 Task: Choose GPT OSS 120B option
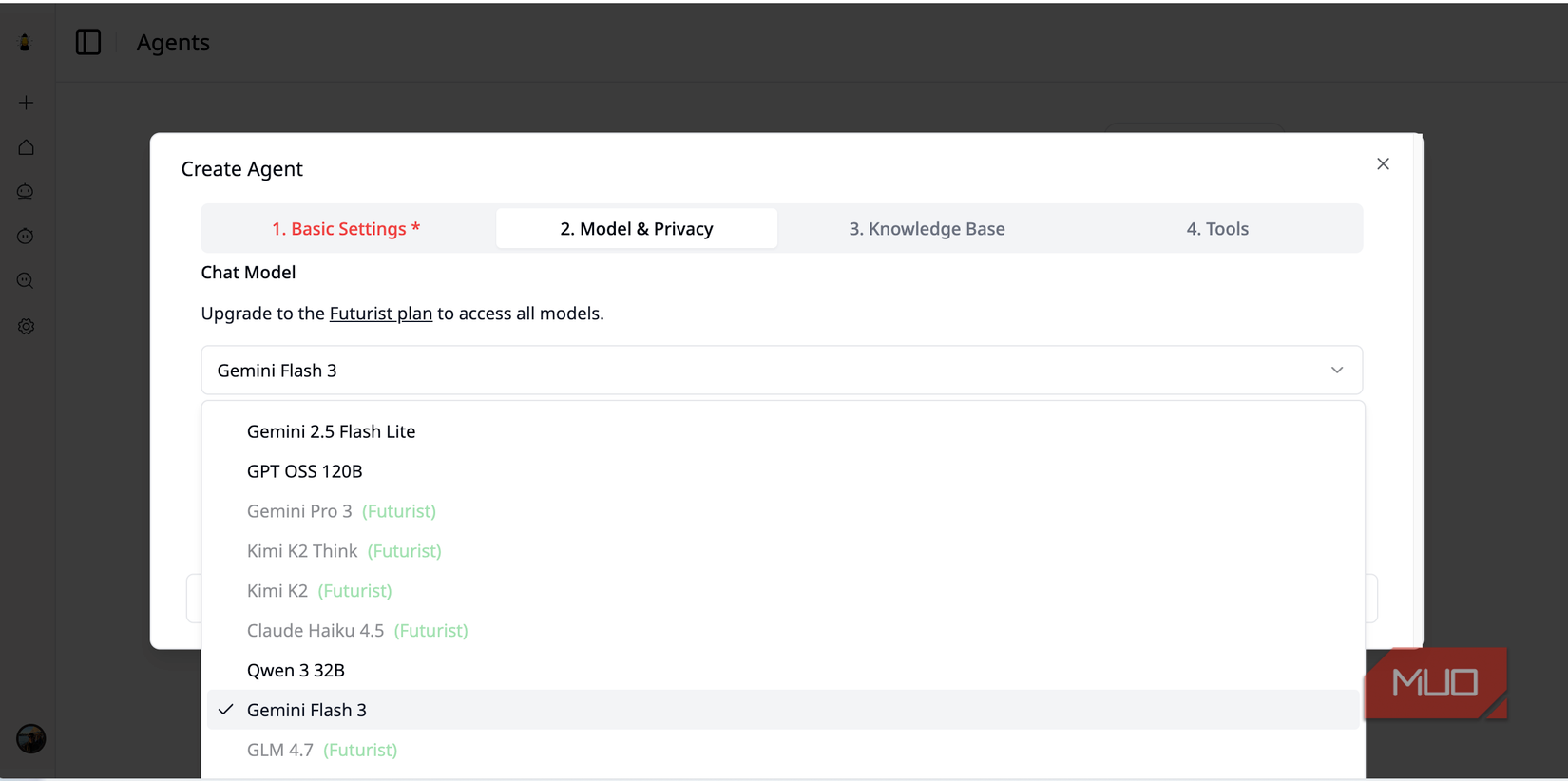[x=782, y=471]
